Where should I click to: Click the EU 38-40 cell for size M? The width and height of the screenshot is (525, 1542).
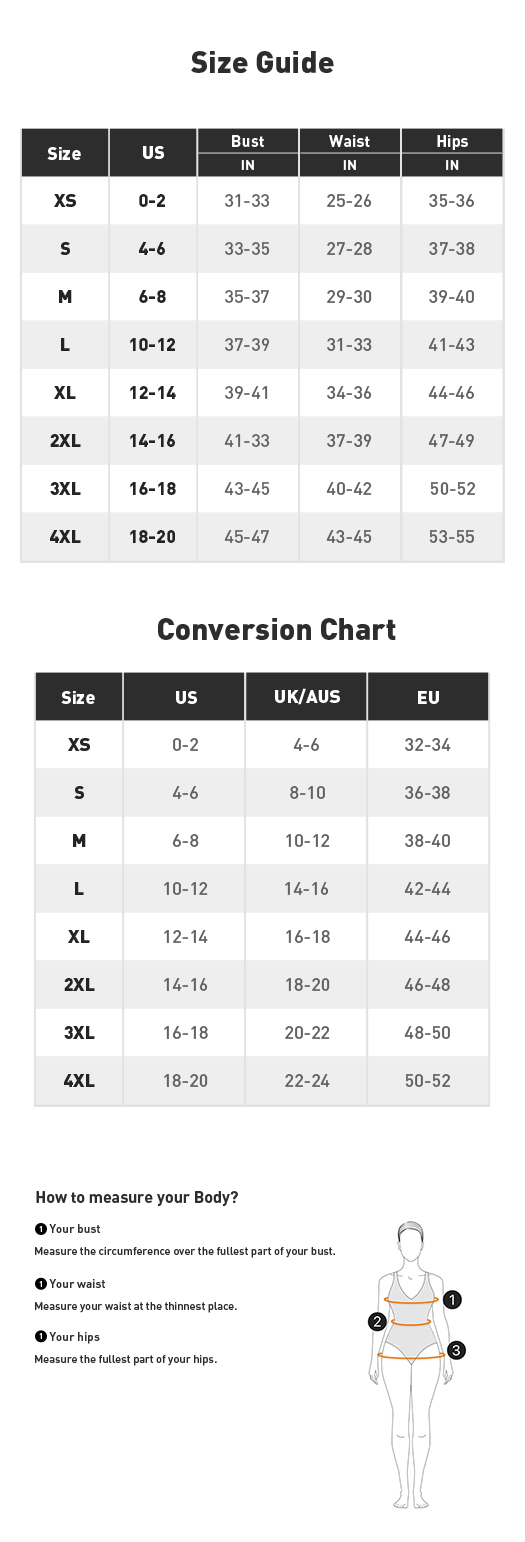click(x=428, y=841)
